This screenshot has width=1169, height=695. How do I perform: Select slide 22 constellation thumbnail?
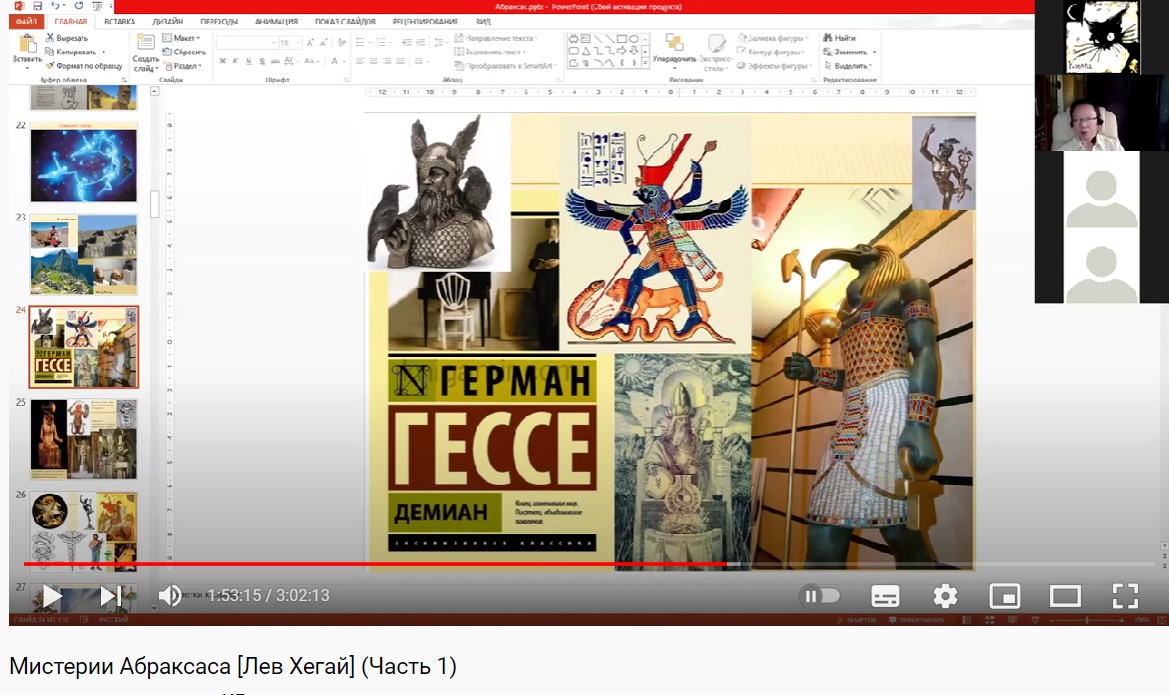[x=84, y=162]
